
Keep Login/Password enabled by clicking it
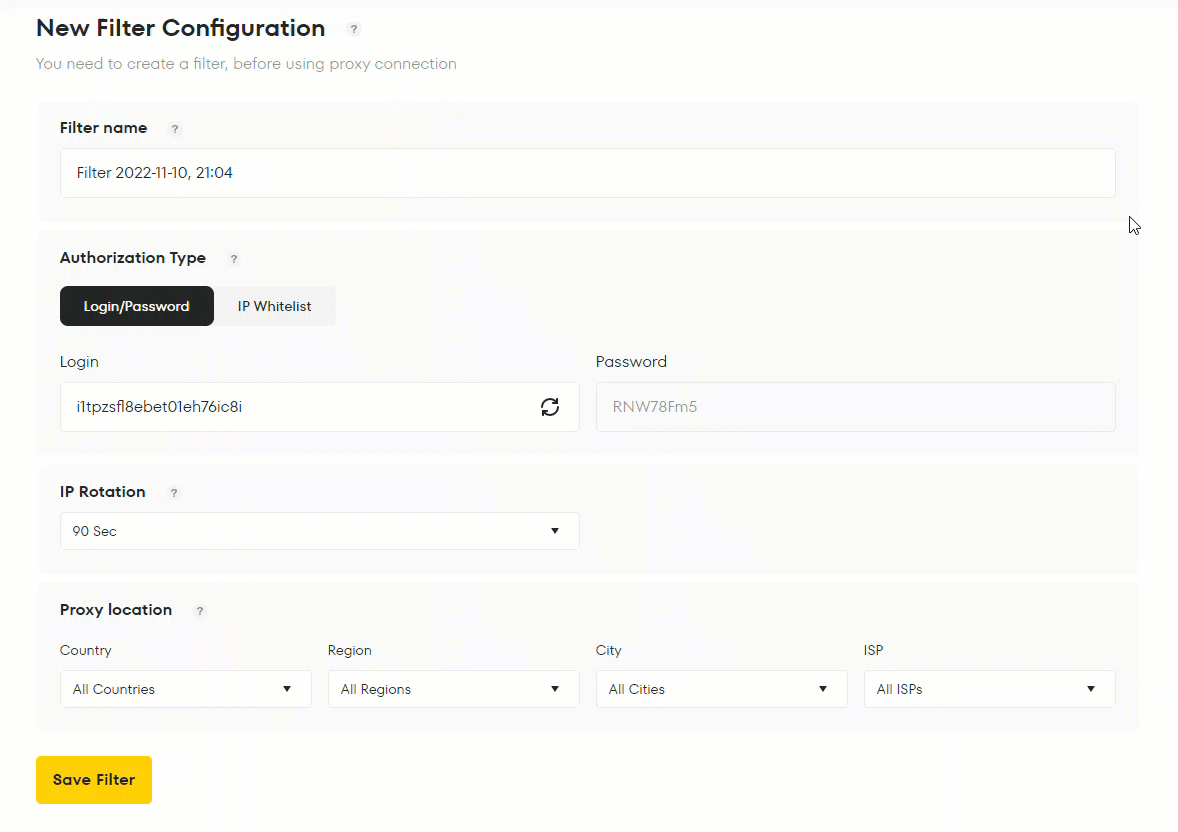click(136, 306)
